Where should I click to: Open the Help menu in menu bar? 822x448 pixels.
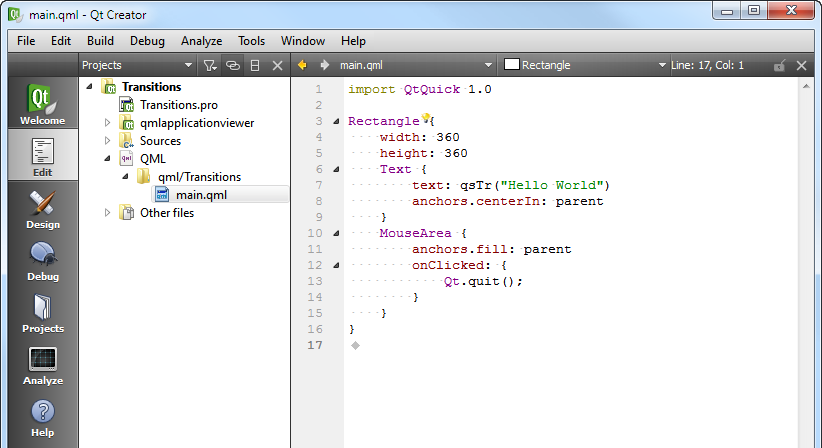pos(353,41)
